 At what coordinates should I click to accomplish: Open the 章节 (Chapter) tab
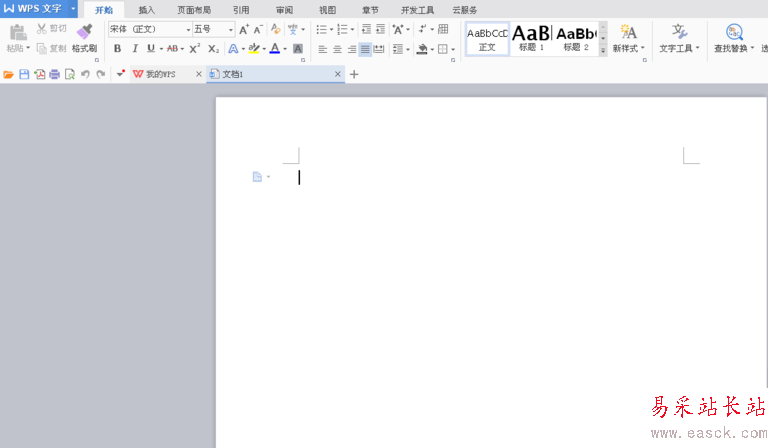pyautogui.click(x=370, y=10)
